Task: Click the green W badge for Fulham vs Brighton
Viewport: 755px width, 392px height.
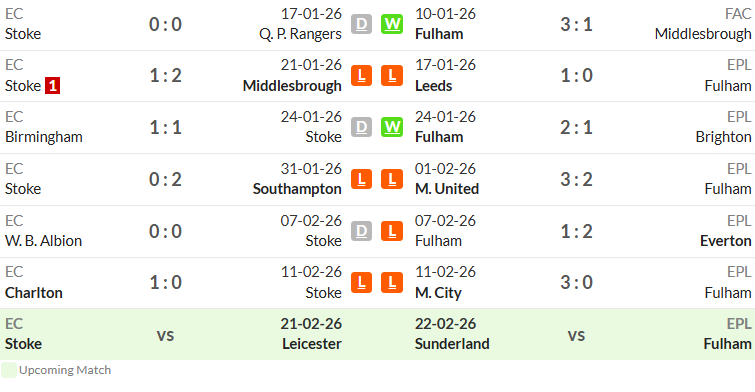Action: click(392, 127)
